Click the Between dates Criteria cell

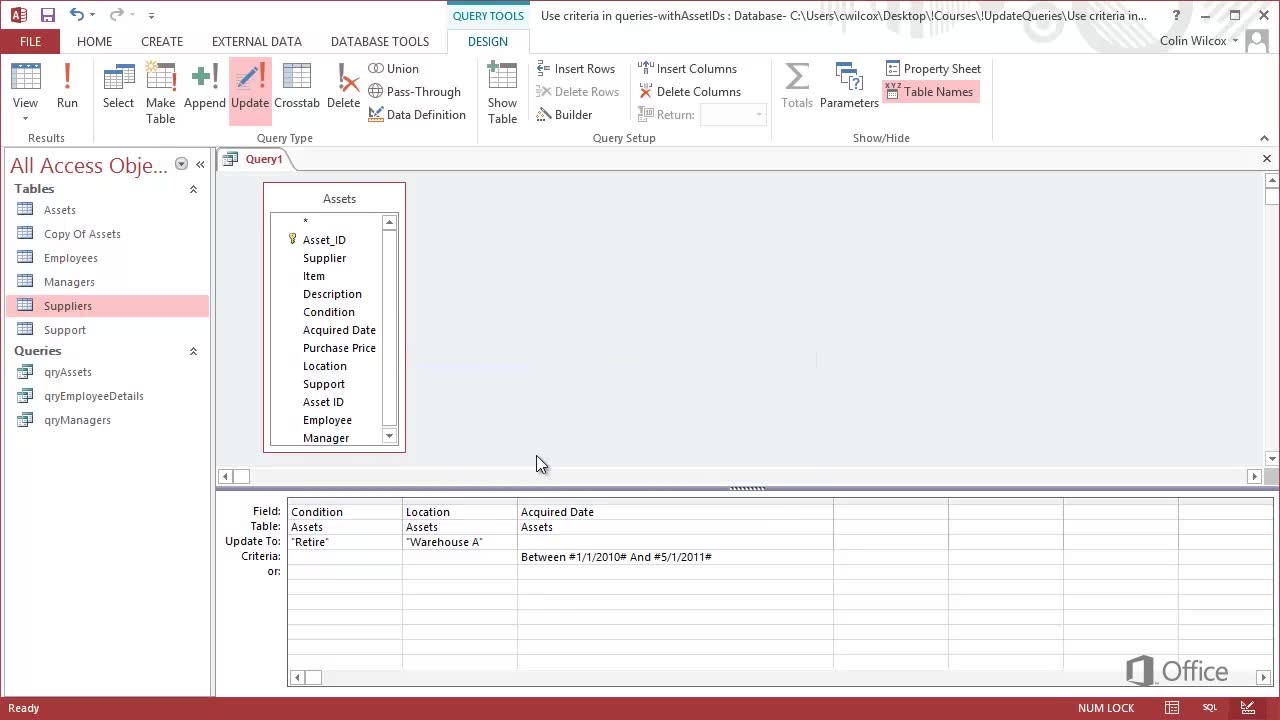pos(675,557)
